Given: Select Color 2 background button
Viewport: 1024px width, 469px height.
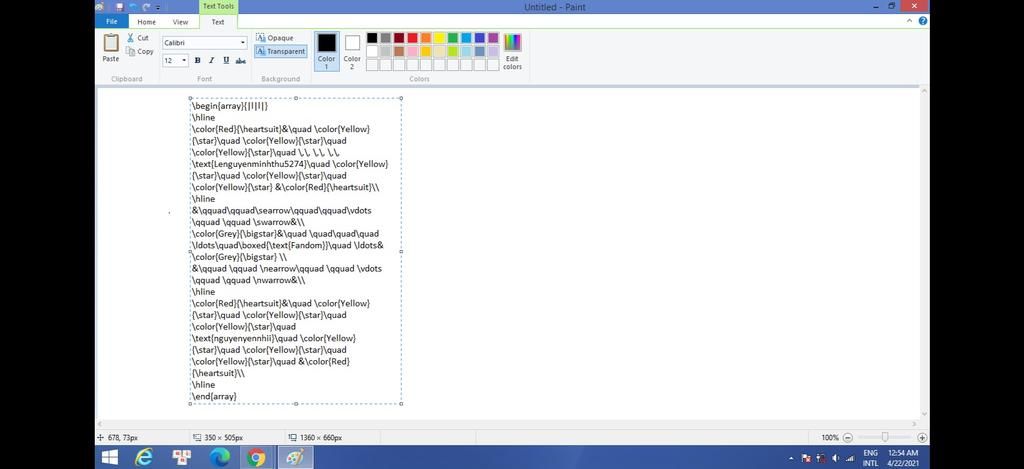Looking at the screenshot, I should coord(352,51).
